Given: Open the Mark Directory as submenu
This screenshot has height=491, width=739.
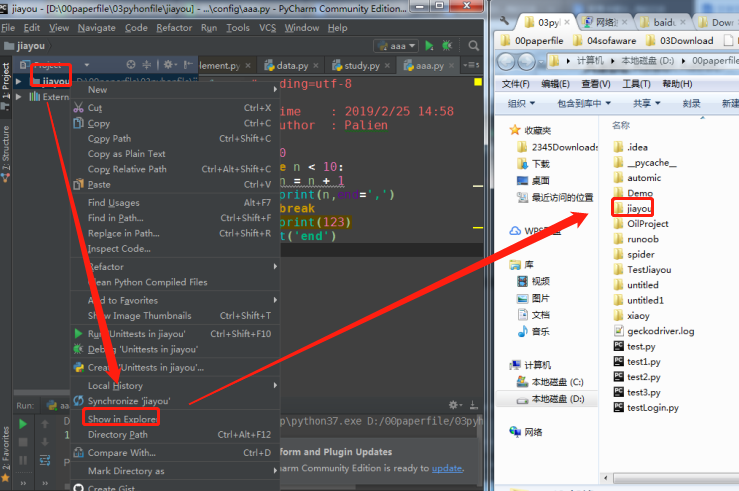Looking at the screenshot, I should coord(175,471).
